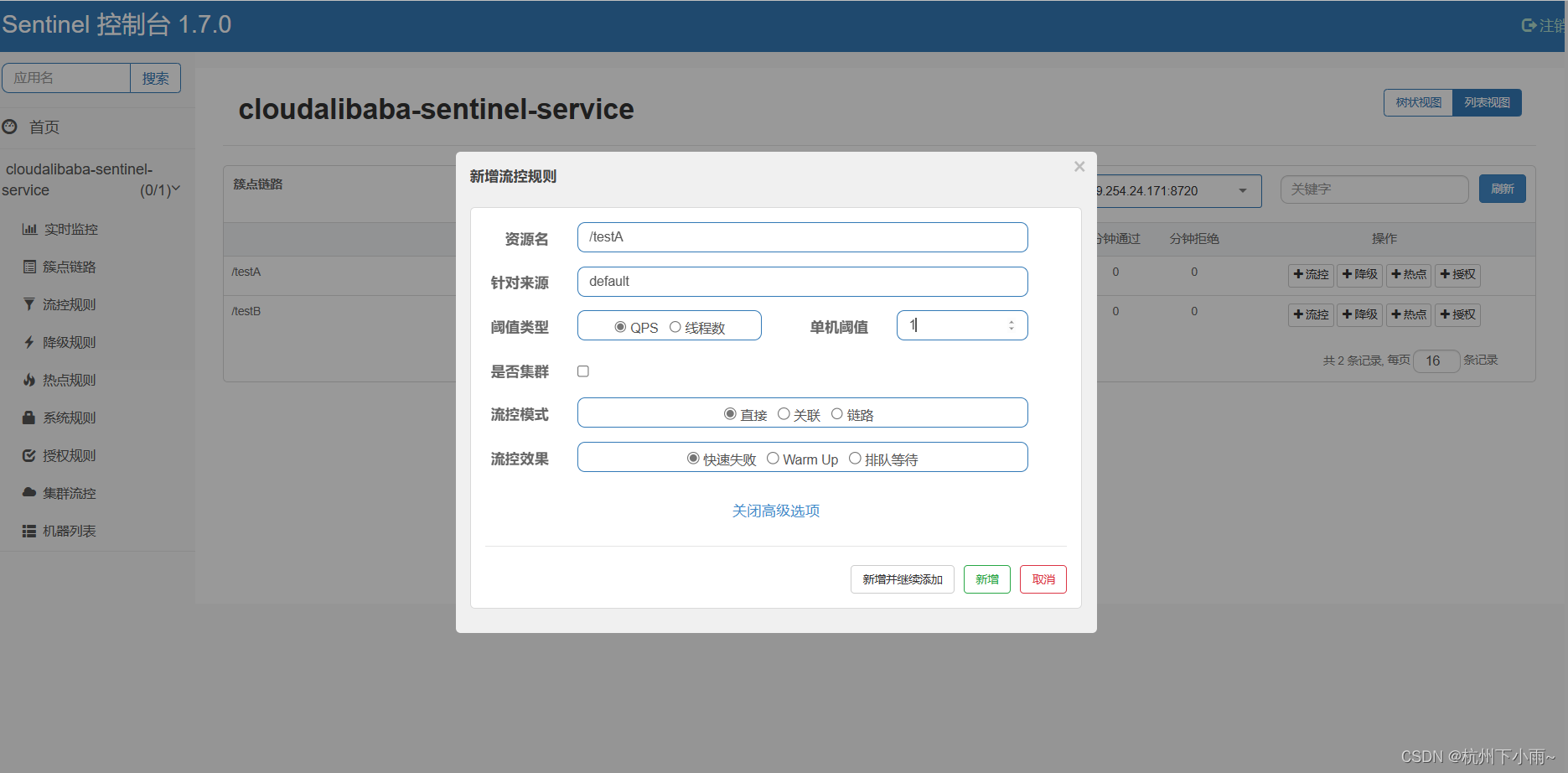This screenshot has width=1568, height=773.
Task: Click the 单机阈值 stepper arrows
Action: 1012,325
